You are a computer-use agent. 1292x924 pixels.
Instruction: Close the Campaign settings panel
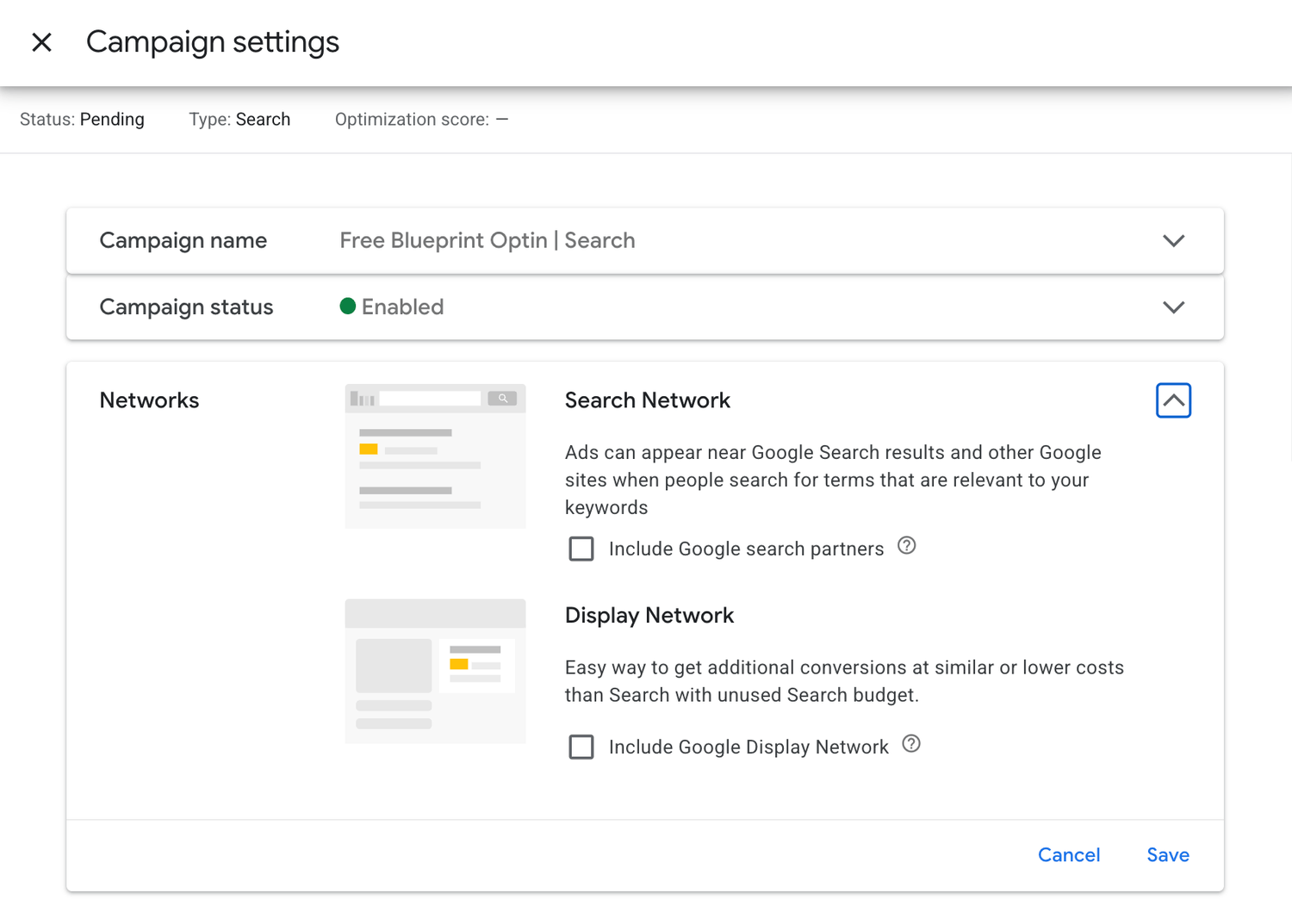41,42
